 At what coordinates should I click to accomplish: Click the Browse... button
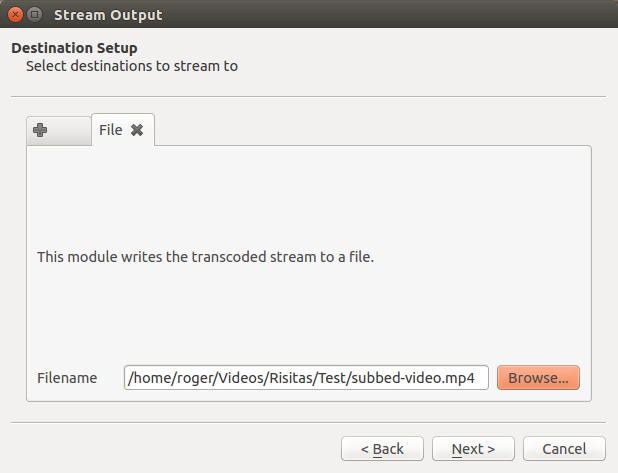click(x=538, y=378)
